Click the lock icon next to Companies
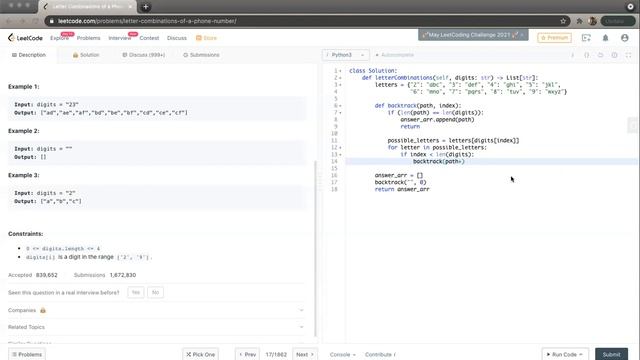640x360 pixels. 43,311
